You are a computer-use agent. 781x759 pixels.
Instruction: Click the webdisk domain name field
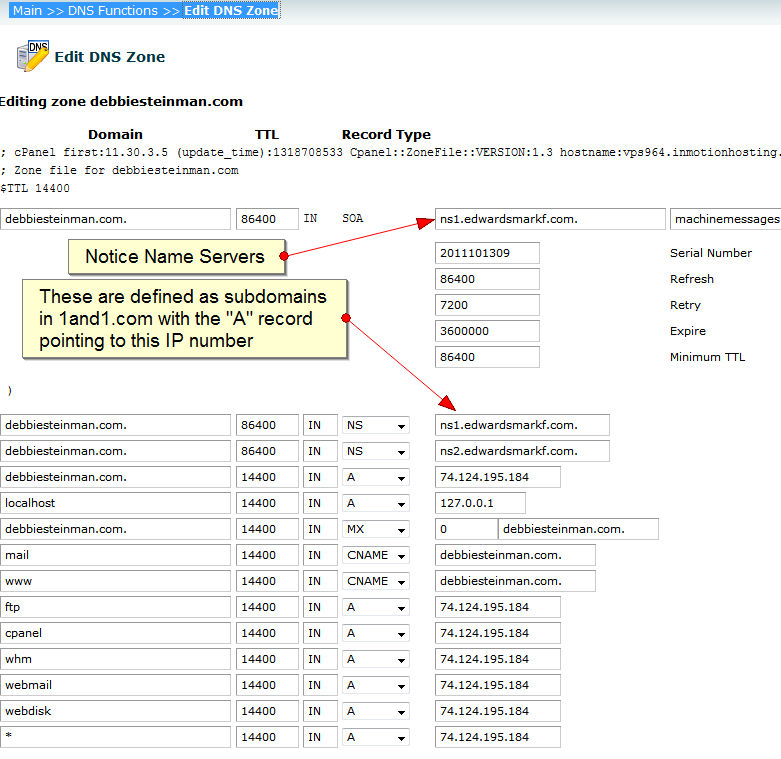(115, 711)
